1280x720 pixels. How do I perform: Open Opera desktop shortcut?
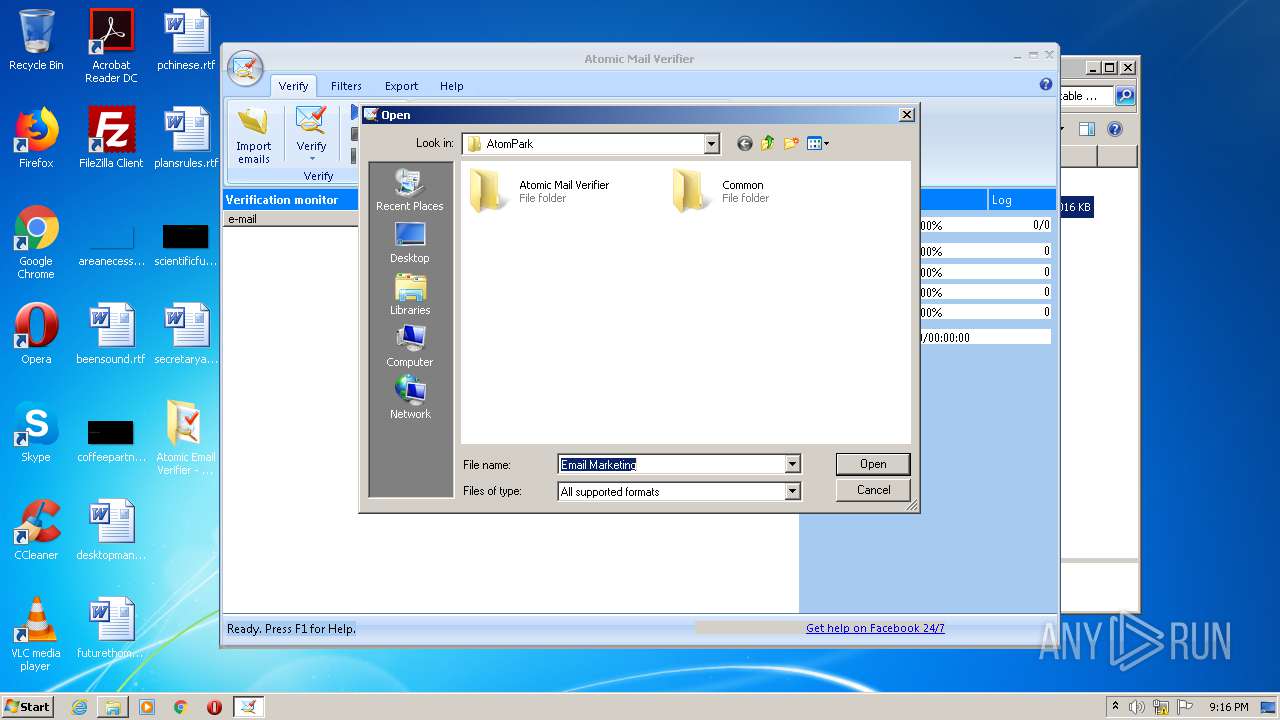(x=36, y=334)
